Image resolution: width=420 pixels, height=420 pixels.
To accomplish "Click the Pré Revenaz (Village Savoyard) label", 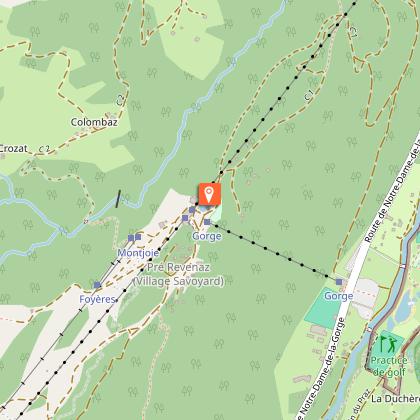I will (178, 274).
